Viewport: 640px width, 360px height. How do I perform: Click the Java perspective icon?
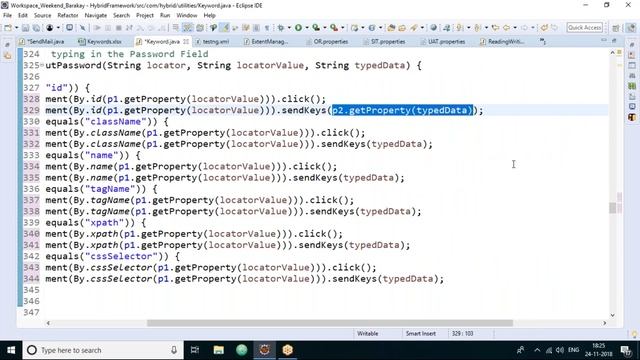point(631,28)
